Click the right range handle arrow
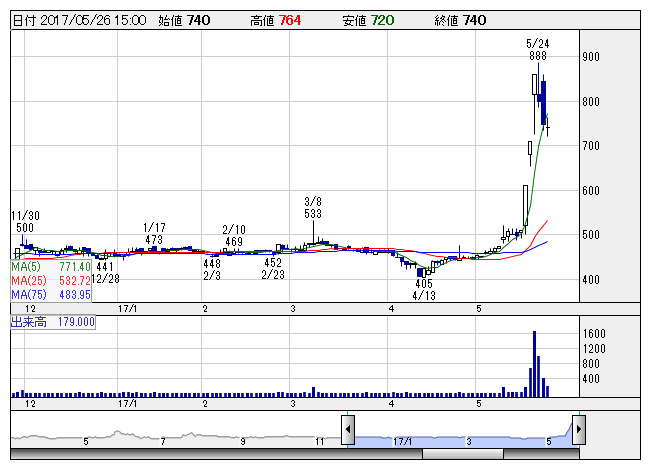 [x=578, y=431]
